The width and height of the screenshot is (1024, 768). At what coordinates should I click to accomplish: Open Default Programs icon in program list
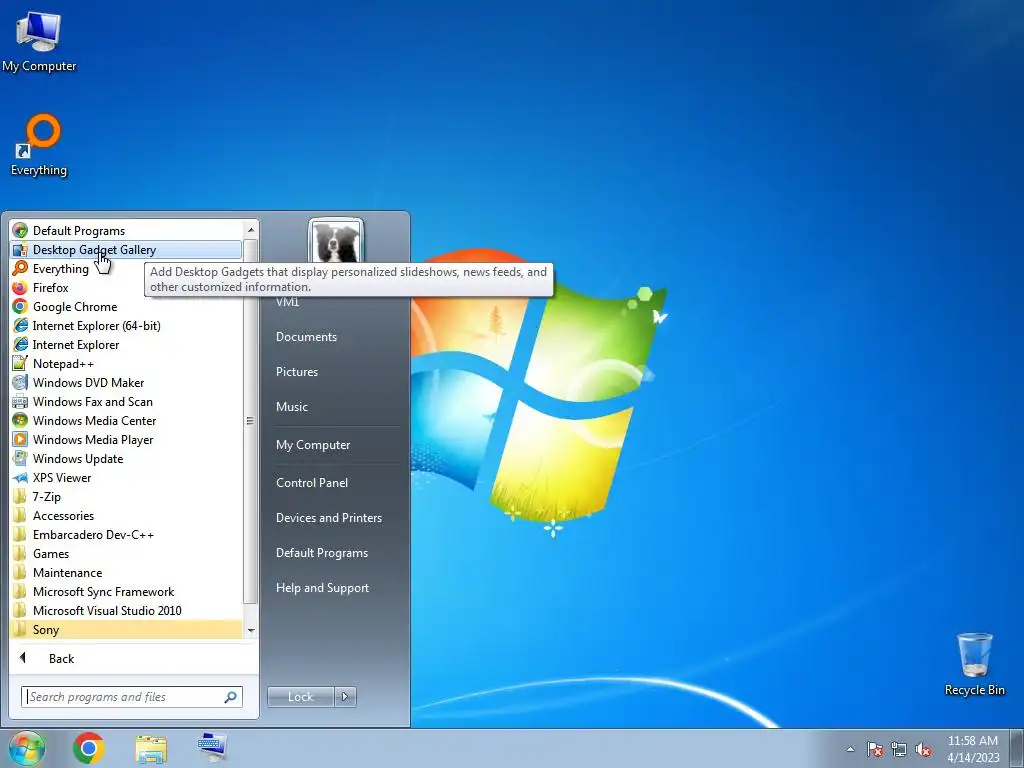click(20, 231)
